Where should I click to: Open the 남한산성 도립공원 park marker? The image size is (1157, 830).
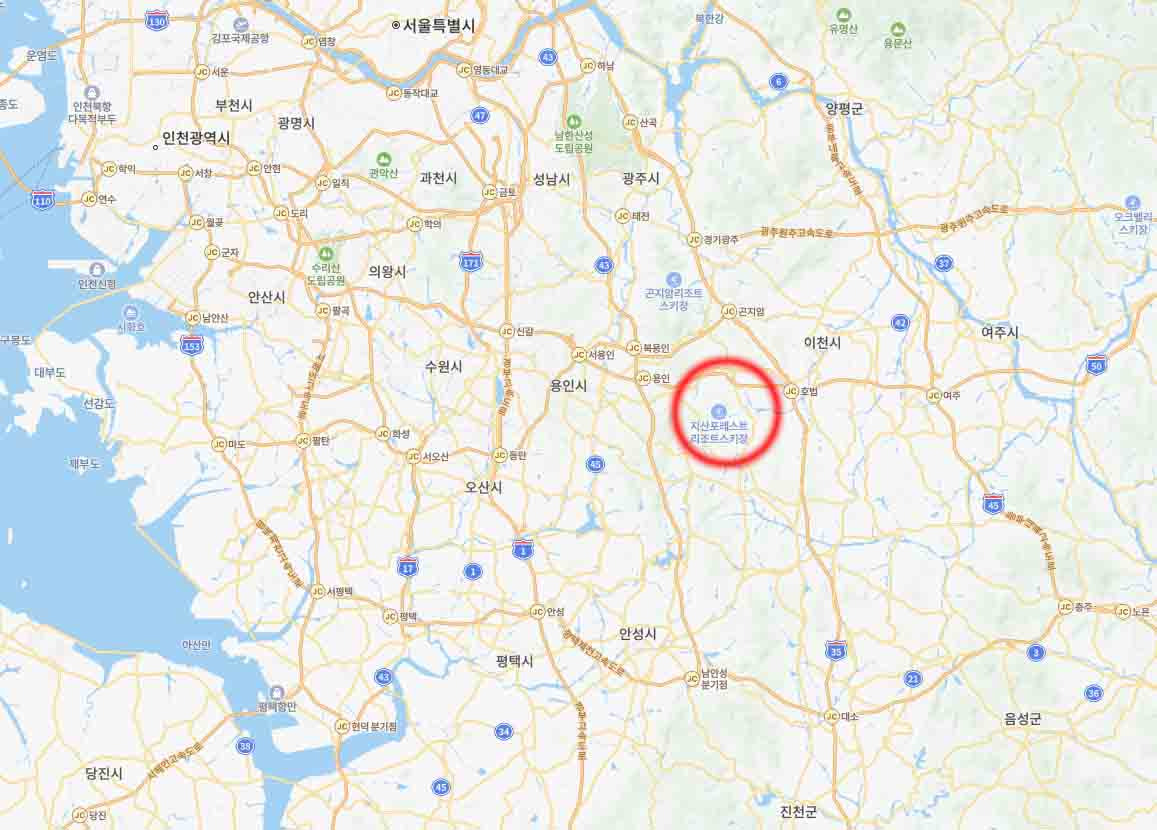coord(573,122)
